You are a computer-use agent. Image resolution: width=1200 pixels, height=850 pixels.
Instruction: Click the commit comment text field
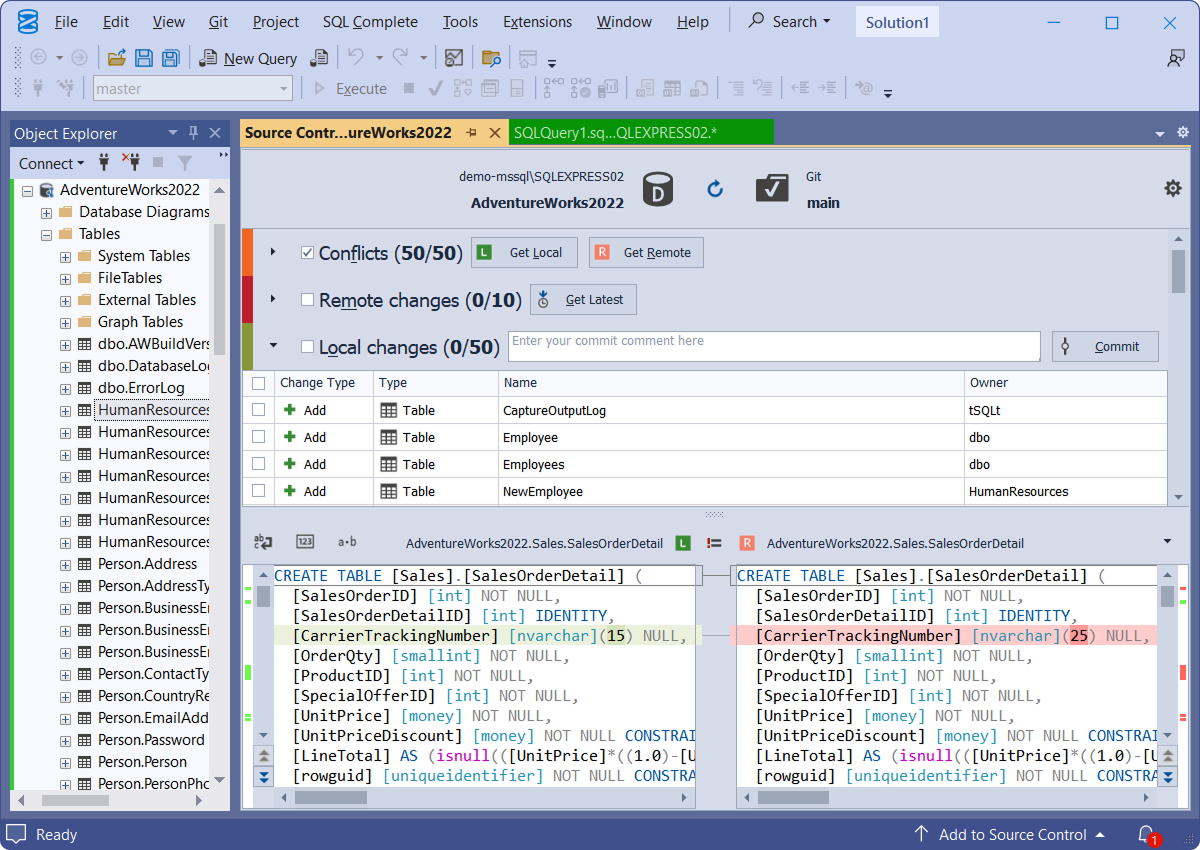[774, 346]
